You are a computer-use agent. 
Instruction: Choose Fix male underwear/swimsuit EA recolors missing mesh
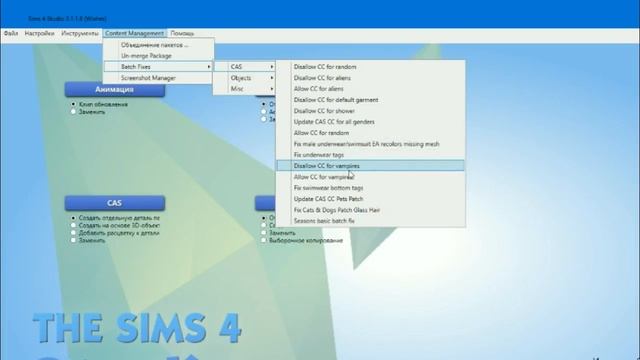[371, 144]
